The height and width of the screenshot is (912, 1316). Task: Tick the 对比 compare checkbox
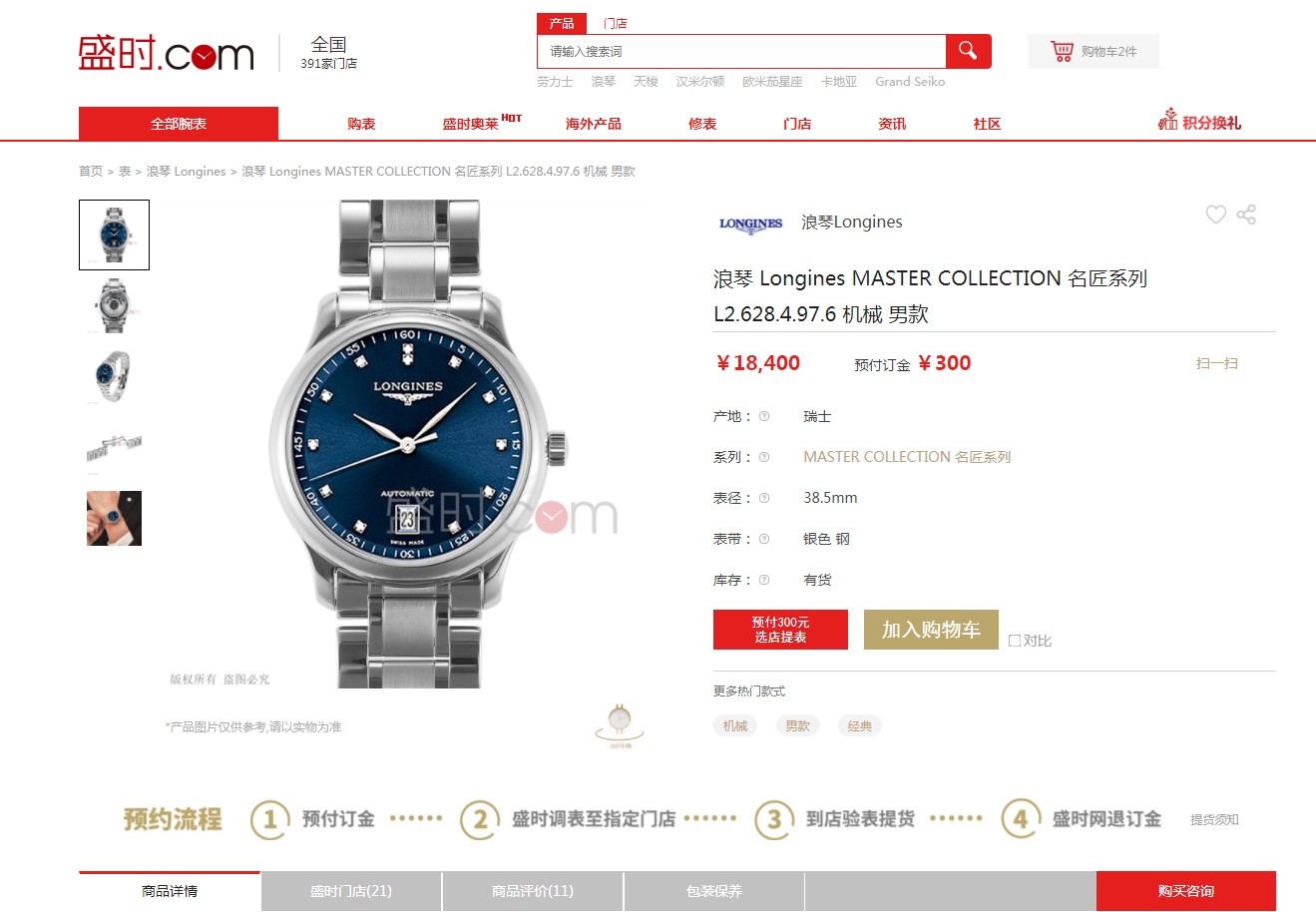[1015, 641]
